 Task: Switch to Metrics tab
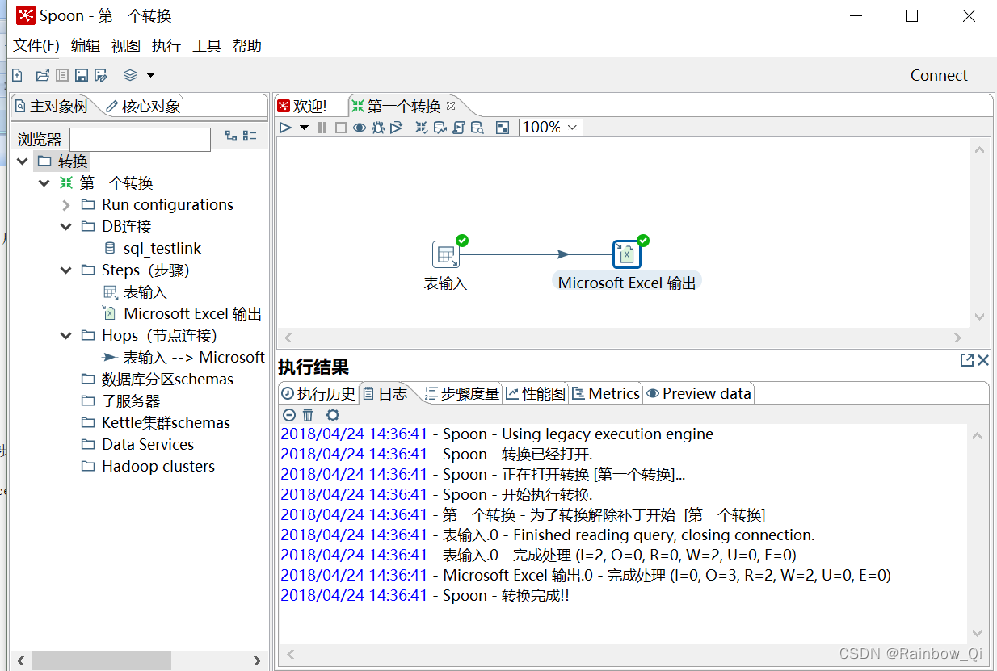click(x=606, y=394)
